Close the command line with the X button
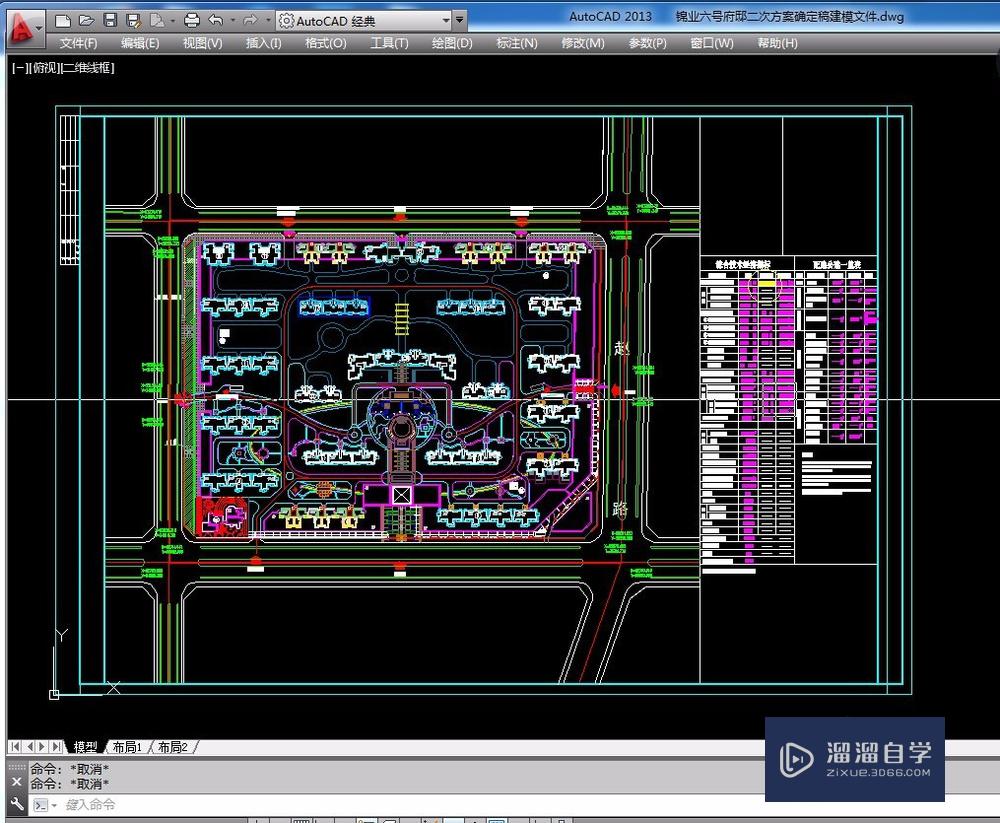This screenshot has height=823, width=1000. [15, 779]
